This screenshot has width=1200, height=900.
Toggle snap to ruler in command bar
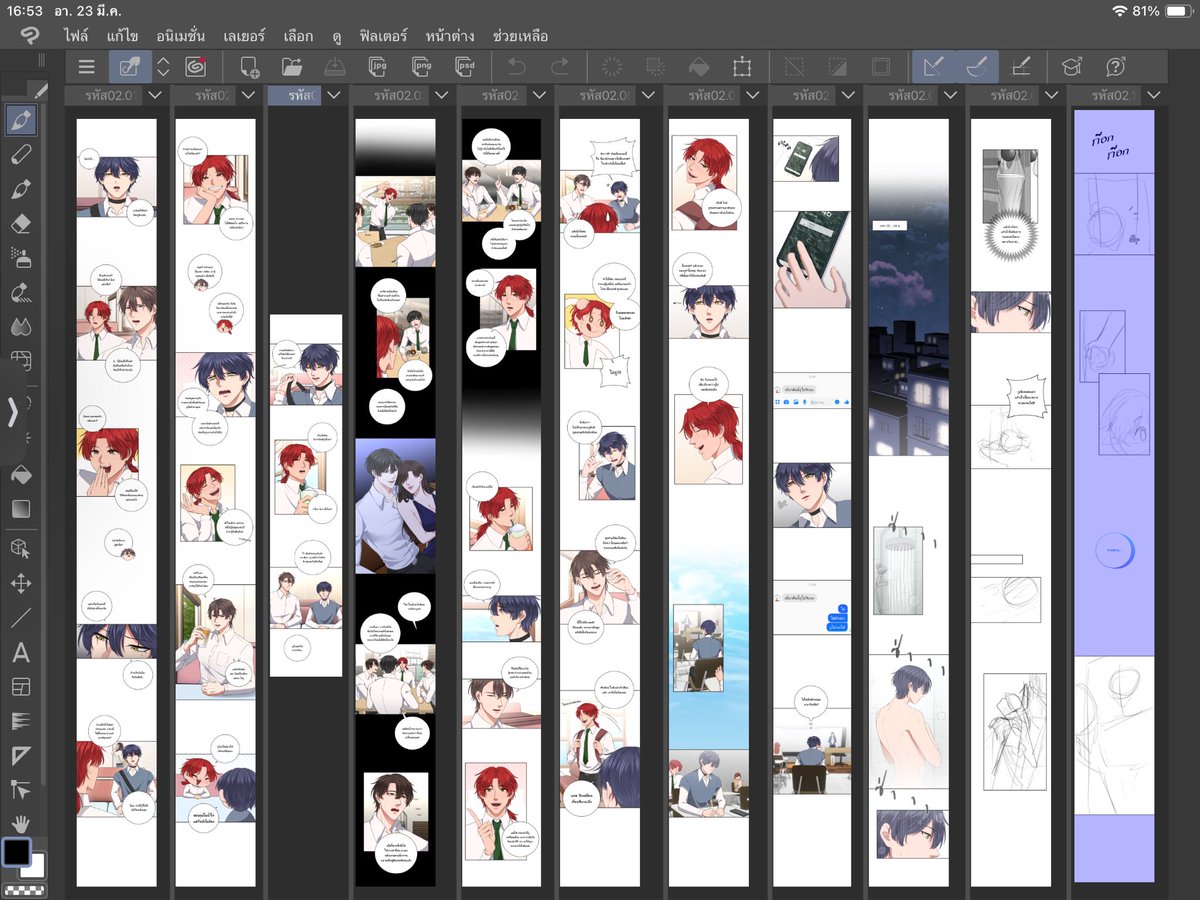pyautogui.click(x=933, y=67)
